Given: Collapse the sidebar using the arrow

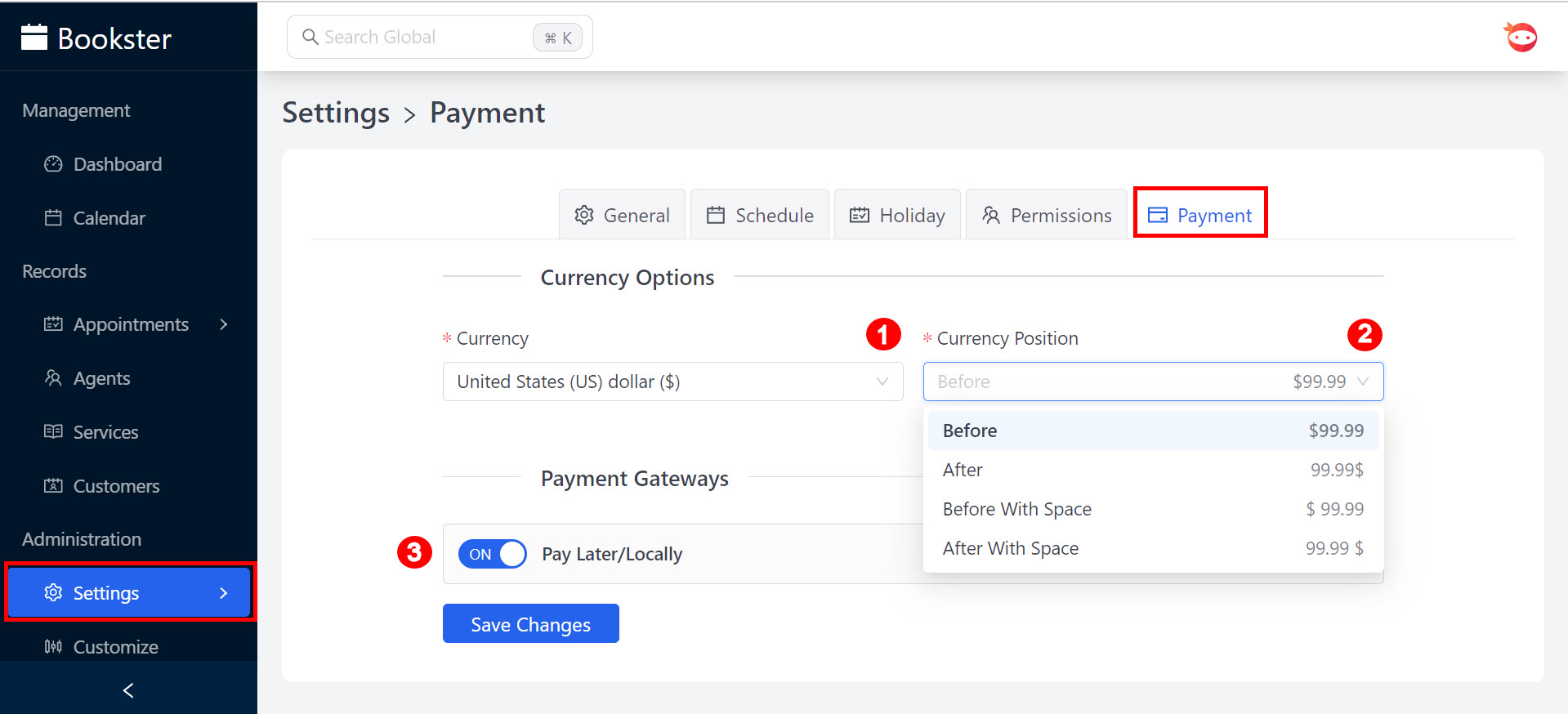Looking at the screenshot, I should pos(128,690).
